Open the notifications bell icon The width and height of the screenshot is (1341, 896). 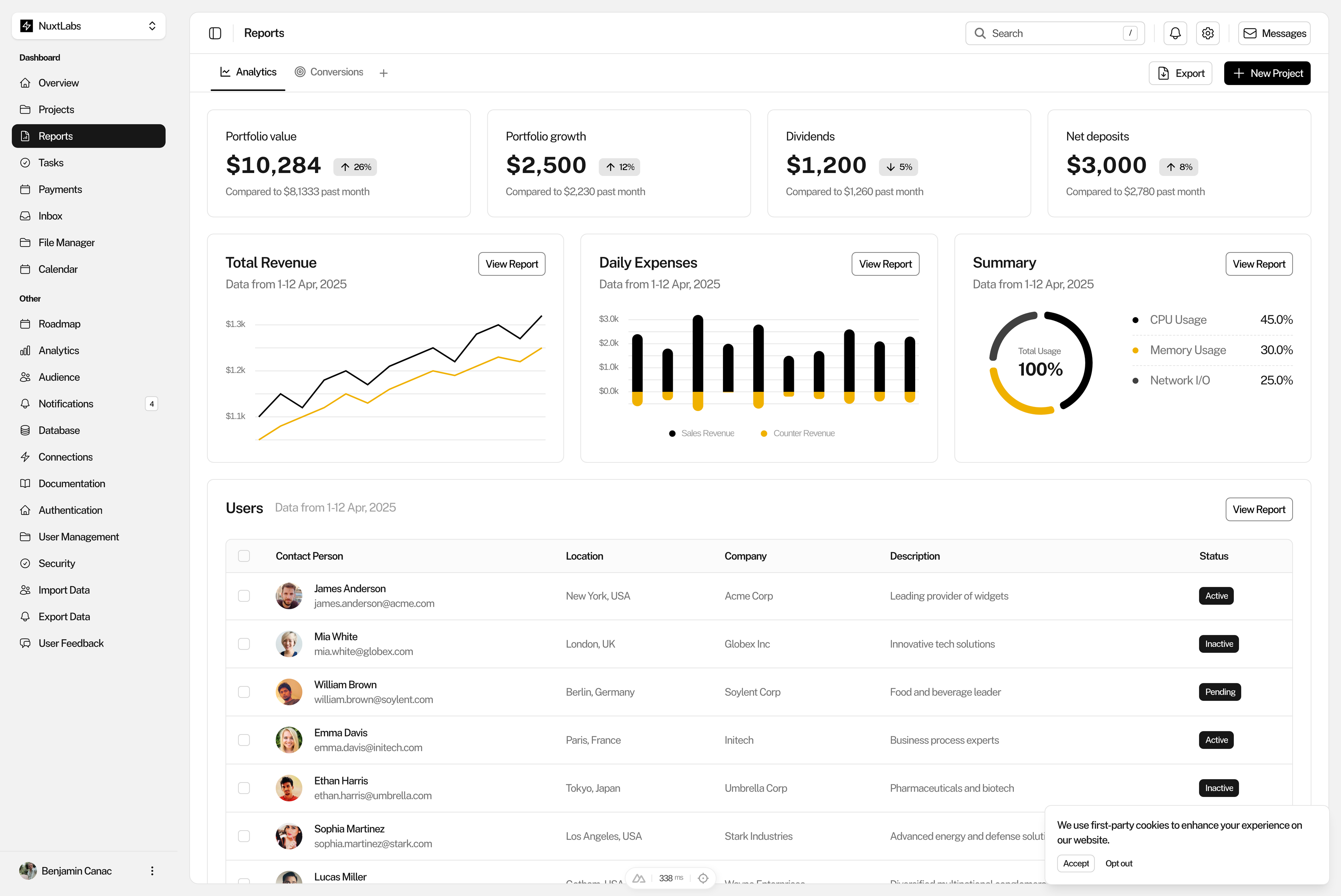(1175, 33)
